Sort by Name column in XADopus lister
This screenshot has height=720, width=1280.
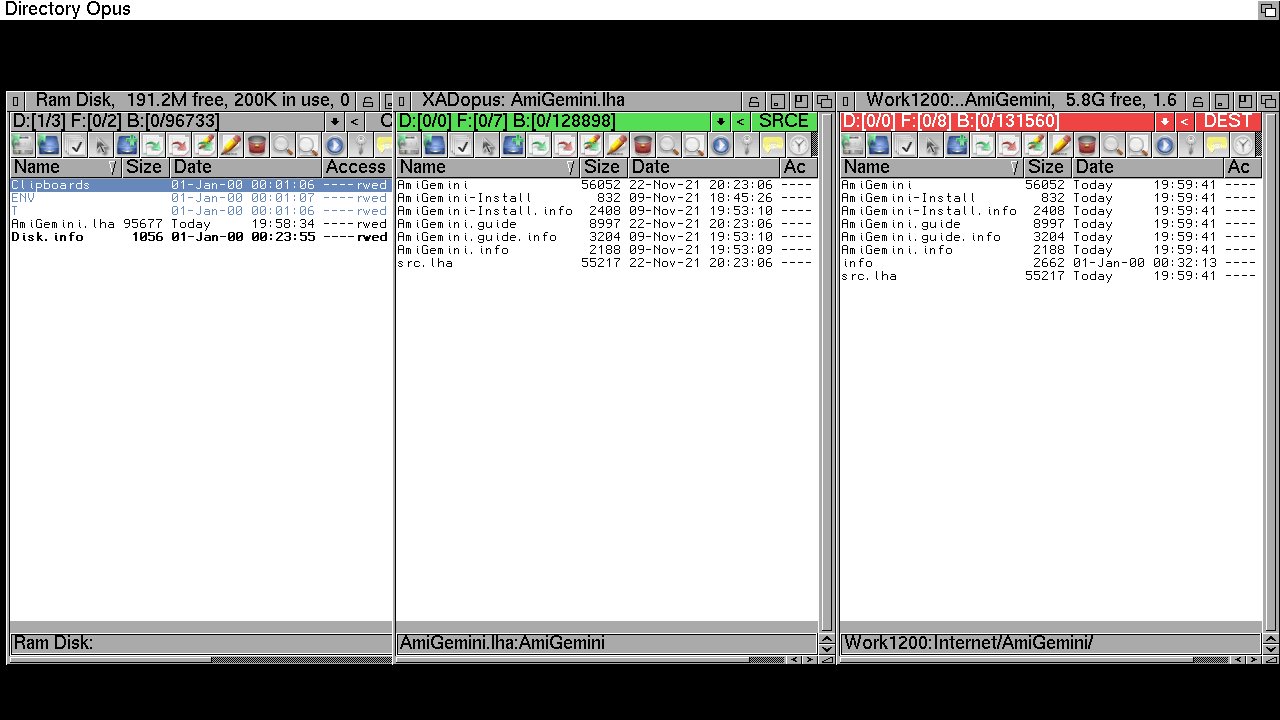(x=488, y=167)
